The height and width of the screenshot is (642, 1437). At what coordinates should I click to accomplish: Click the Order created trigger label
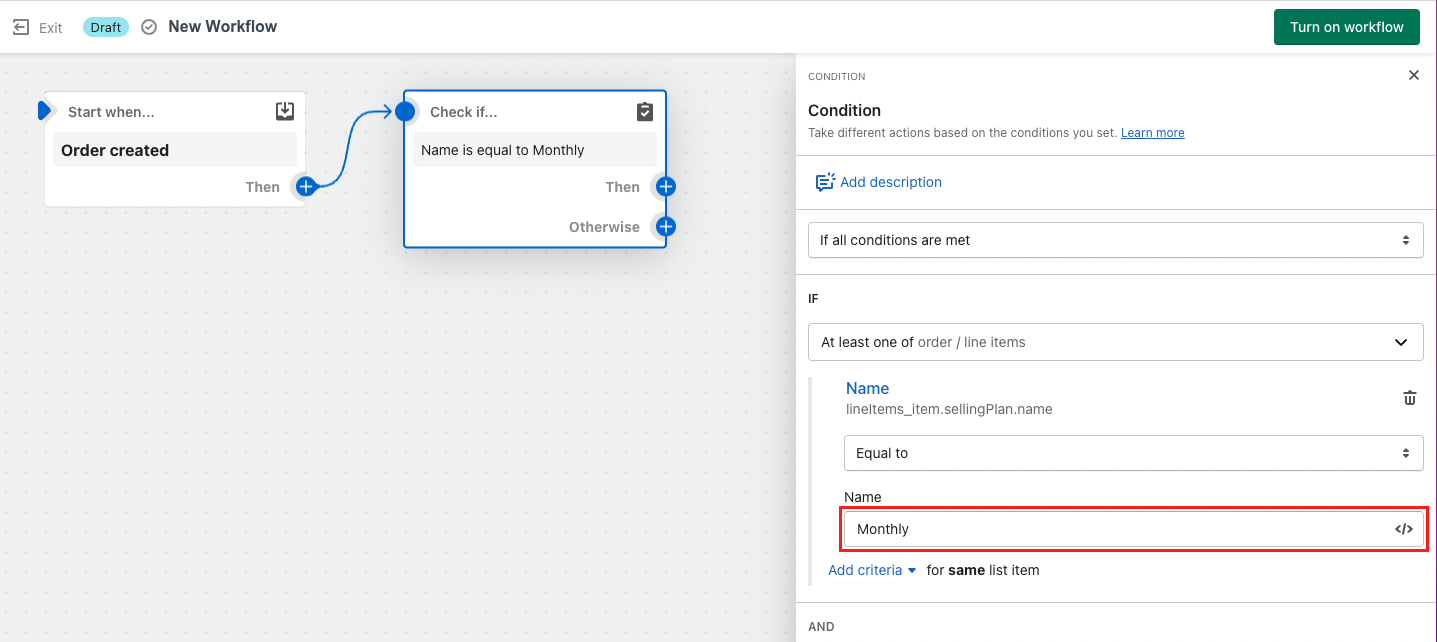tap(115, 150)
